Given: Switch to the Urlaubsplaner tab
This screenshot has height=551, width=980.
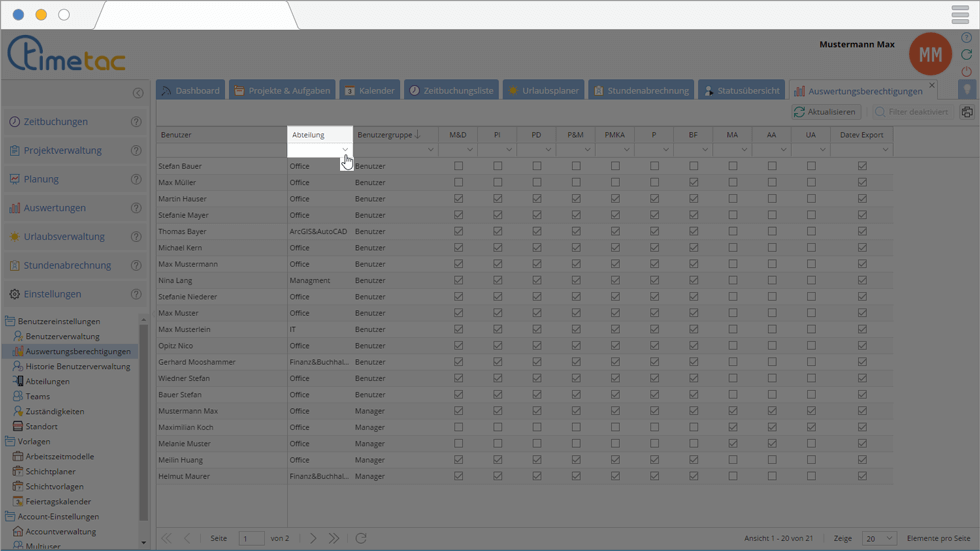Looking at the screenshot, I should [x=543, y=90].
